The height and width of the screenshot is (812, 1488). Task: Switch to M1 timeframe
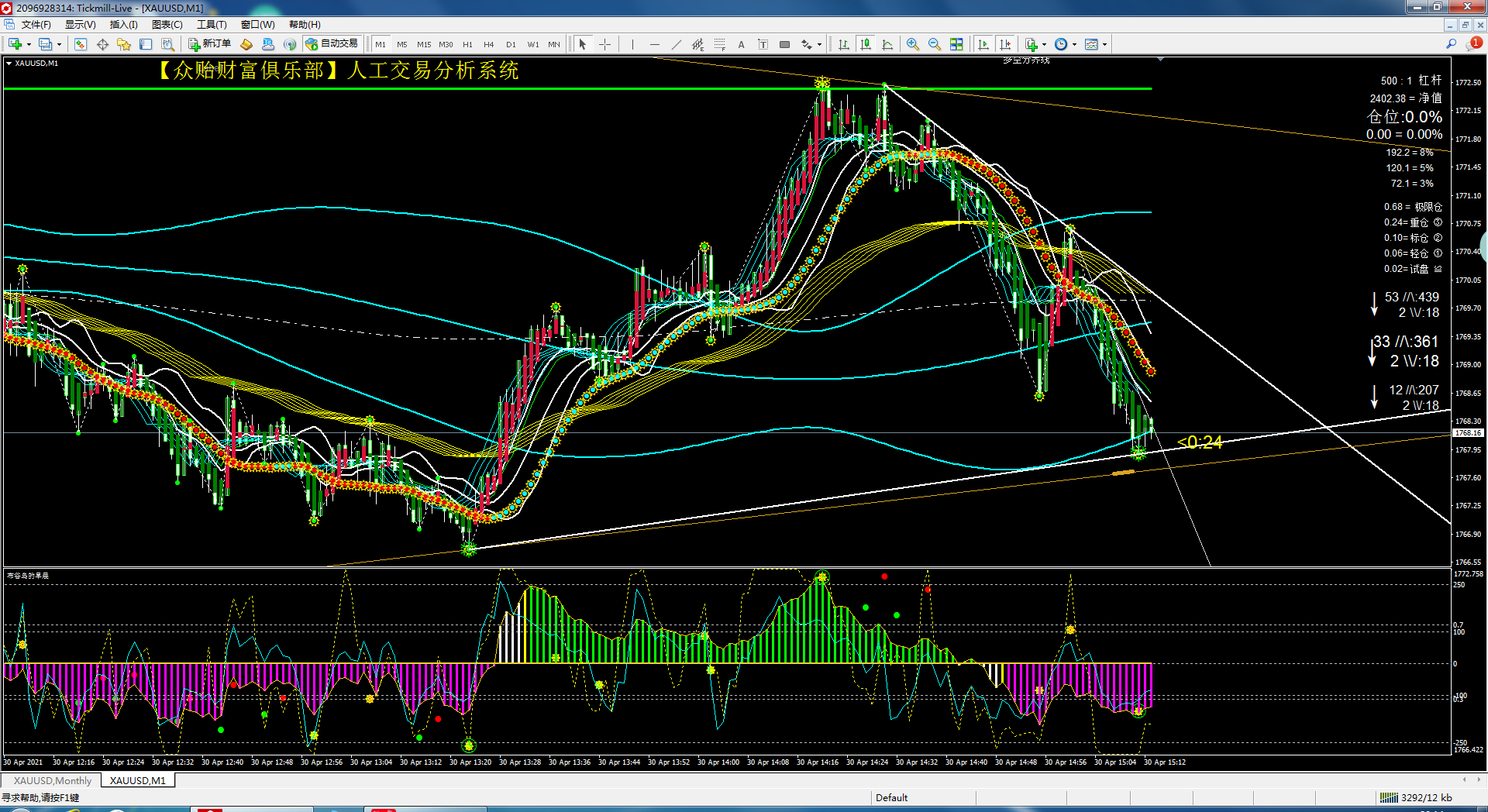click(381, 44)
